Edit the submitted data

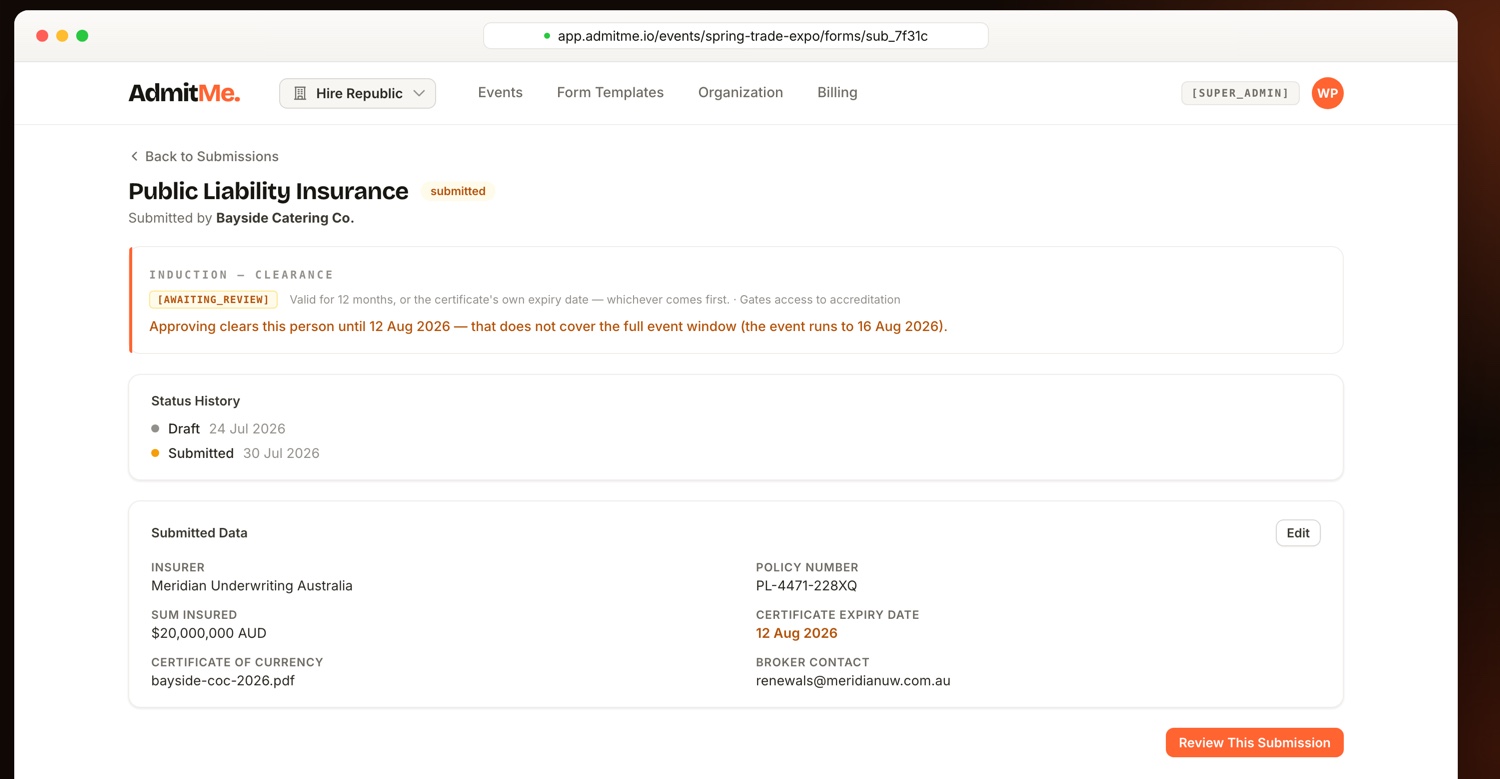pyautogui.click(x=1298, y=533)
